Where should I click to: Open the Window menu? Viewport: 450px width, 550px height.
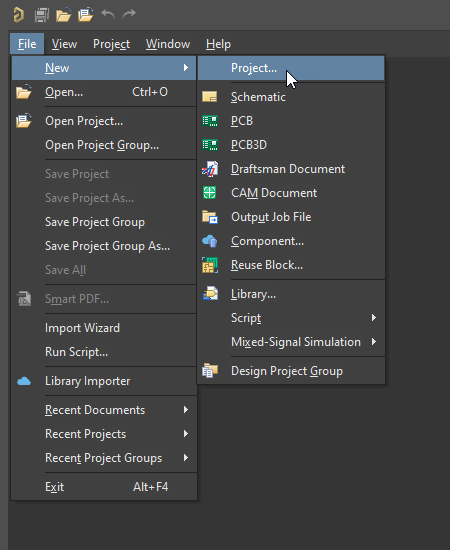click(x=168, y=44)
